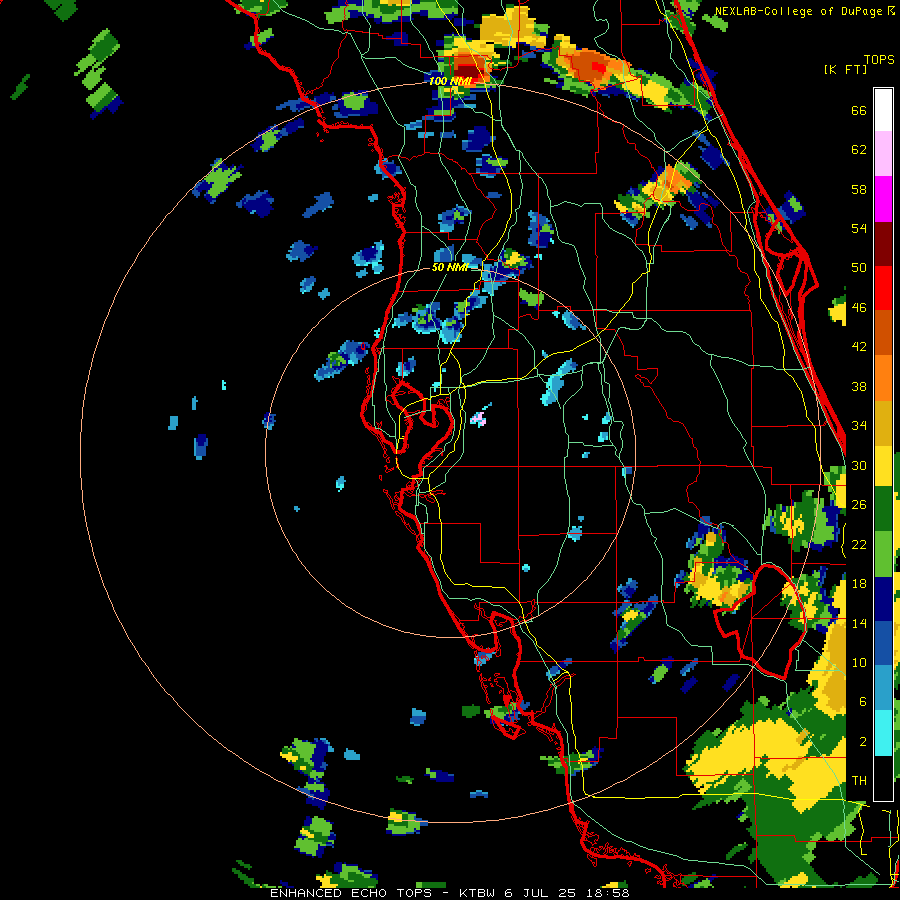Select the light pink legend swatch
Screen dimensions: 900x900
[x=883, y=153]
